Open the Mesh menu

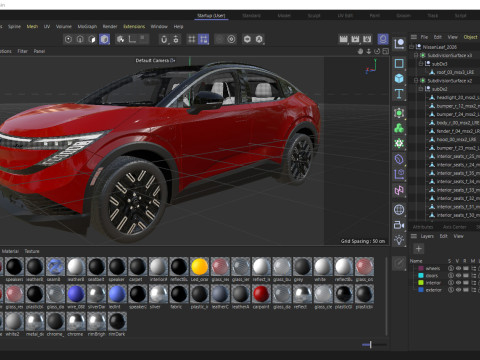coord(32,26)
